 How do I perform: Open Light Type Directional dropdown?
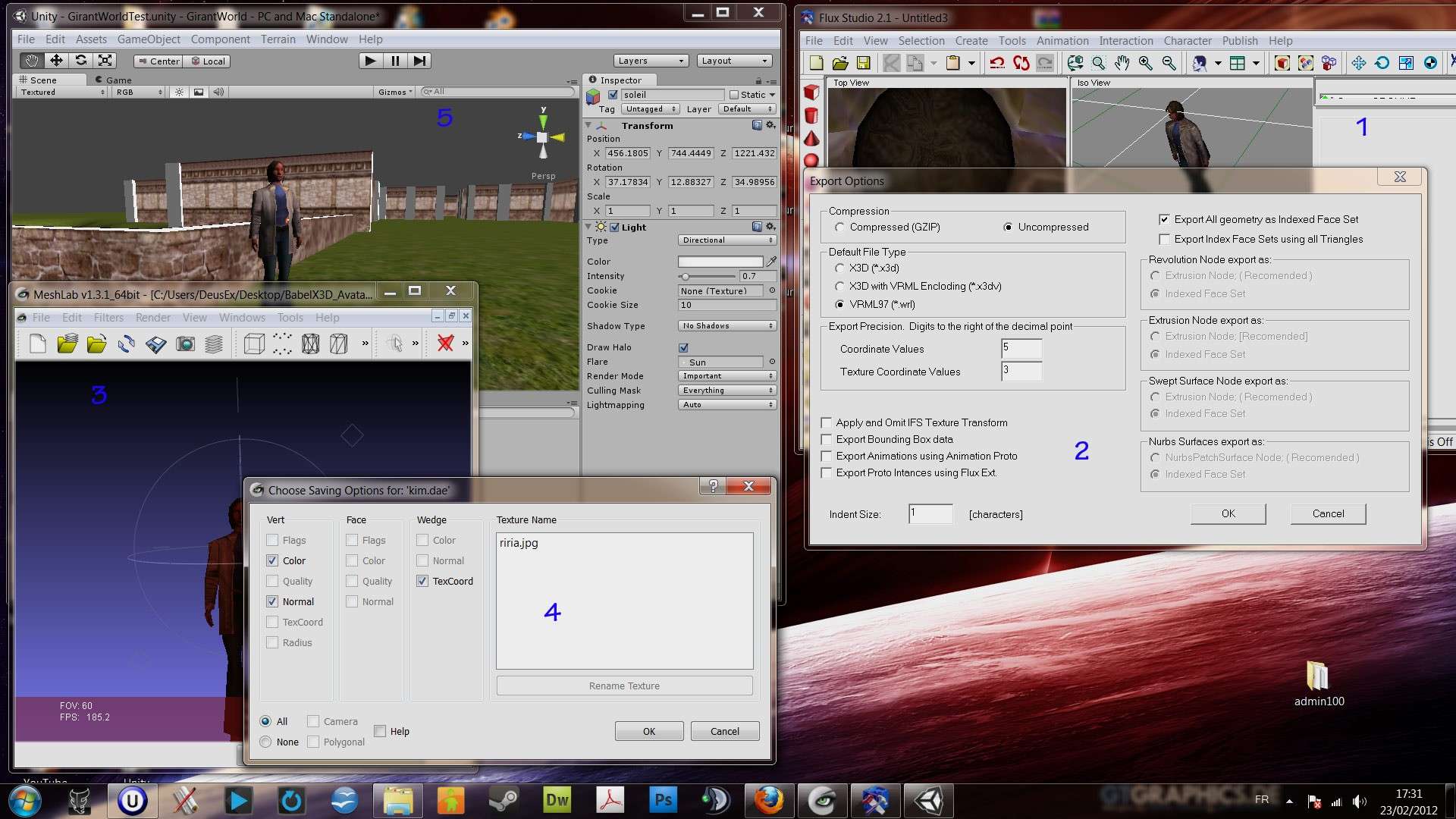pyautogui.click(x=726, y=240)
